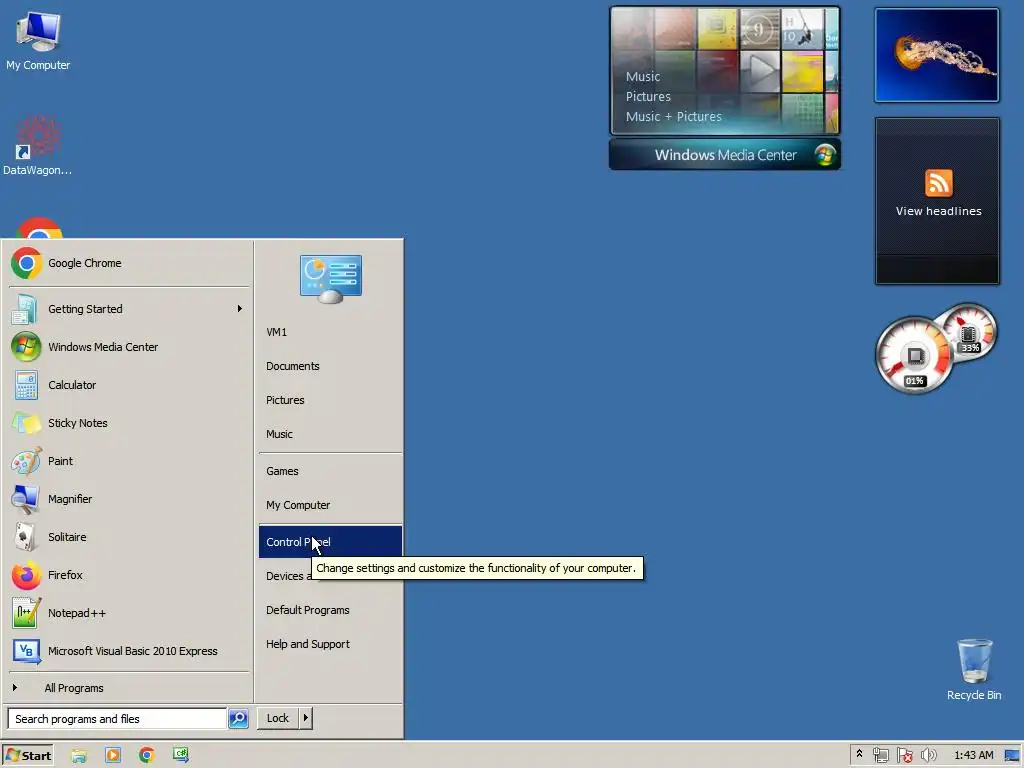Open Control Panel
1024x768 pixels.
(330, 542)
